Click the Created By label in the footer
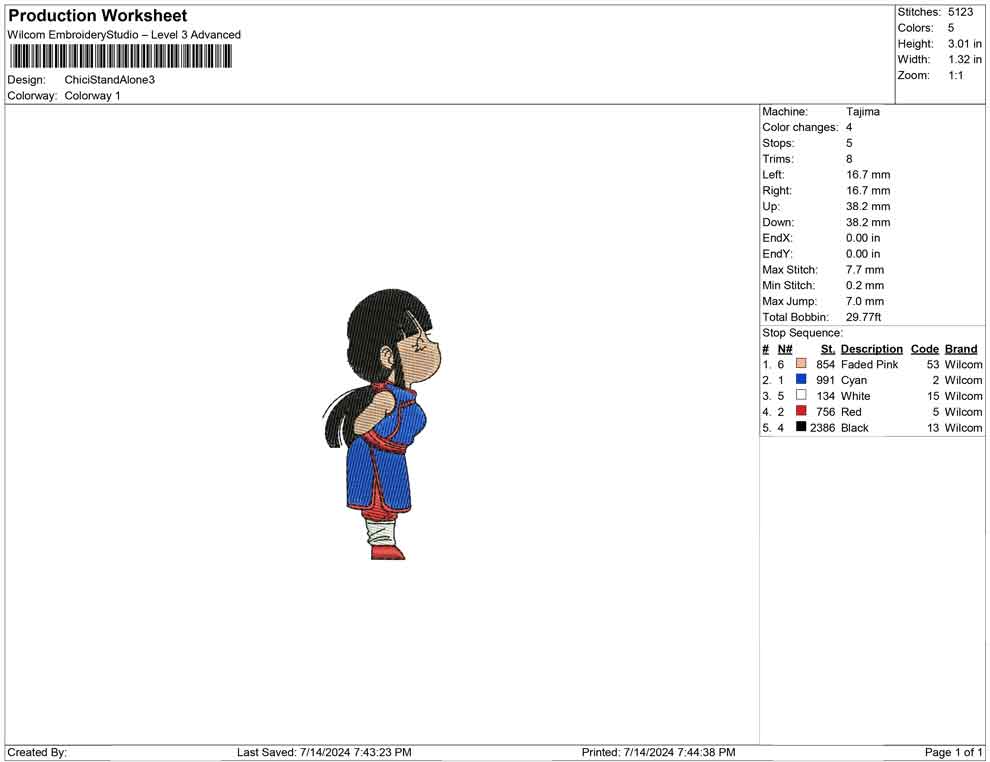Screen dimensions: 990x762 [37, 752]
